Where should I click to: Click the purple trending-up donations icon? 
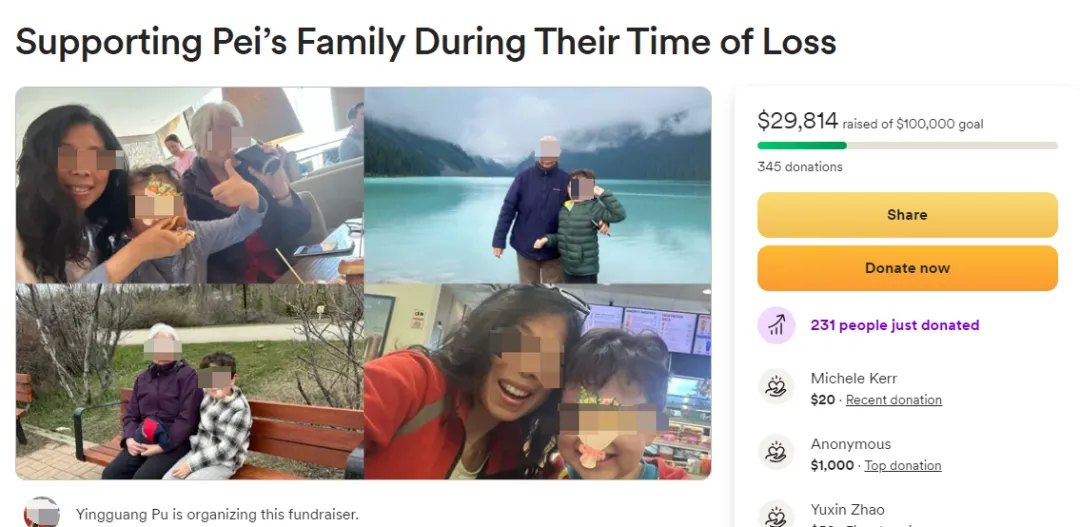776,325
